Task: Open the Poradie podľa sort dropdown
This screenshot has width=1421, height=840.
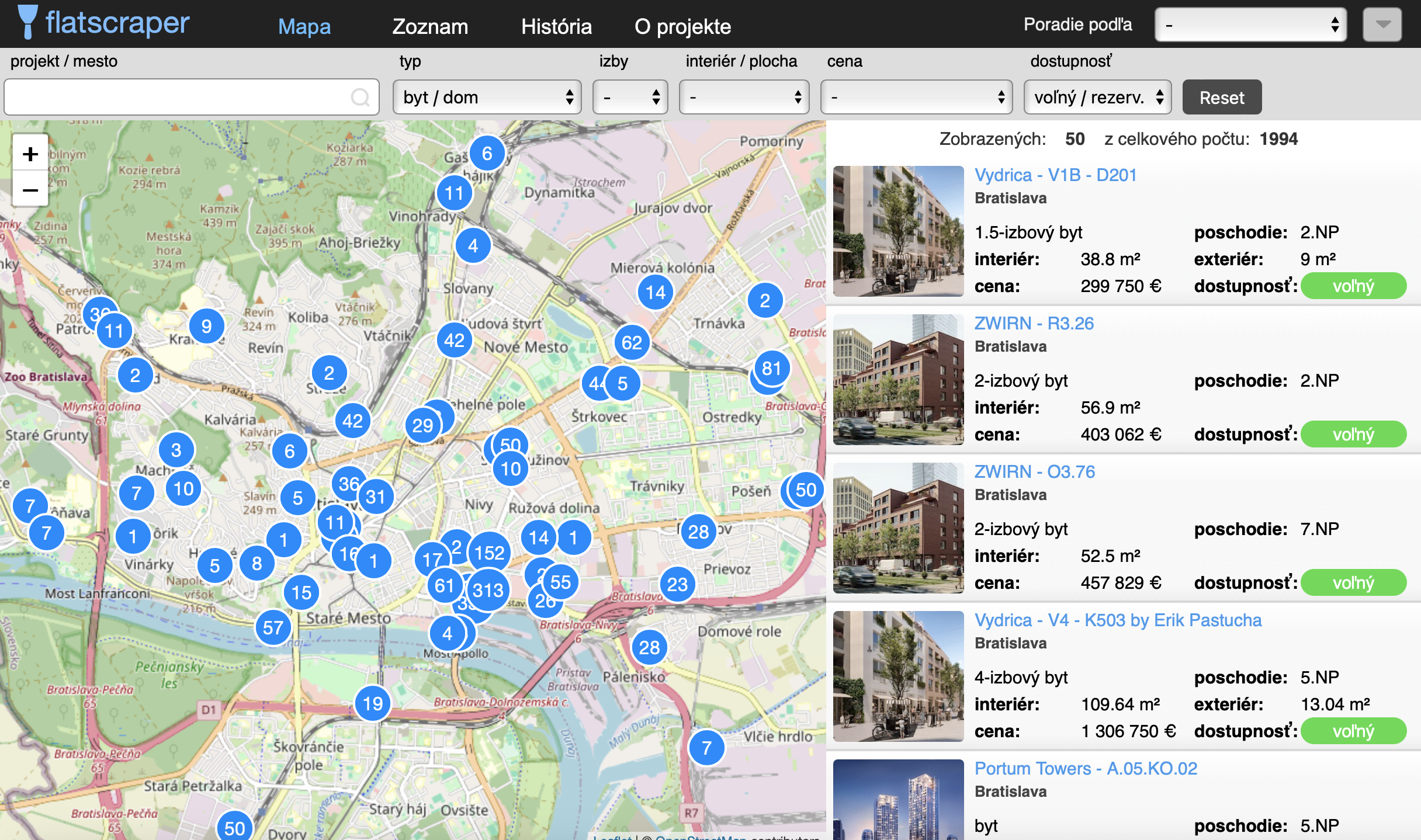Action: pos(1250,25)
